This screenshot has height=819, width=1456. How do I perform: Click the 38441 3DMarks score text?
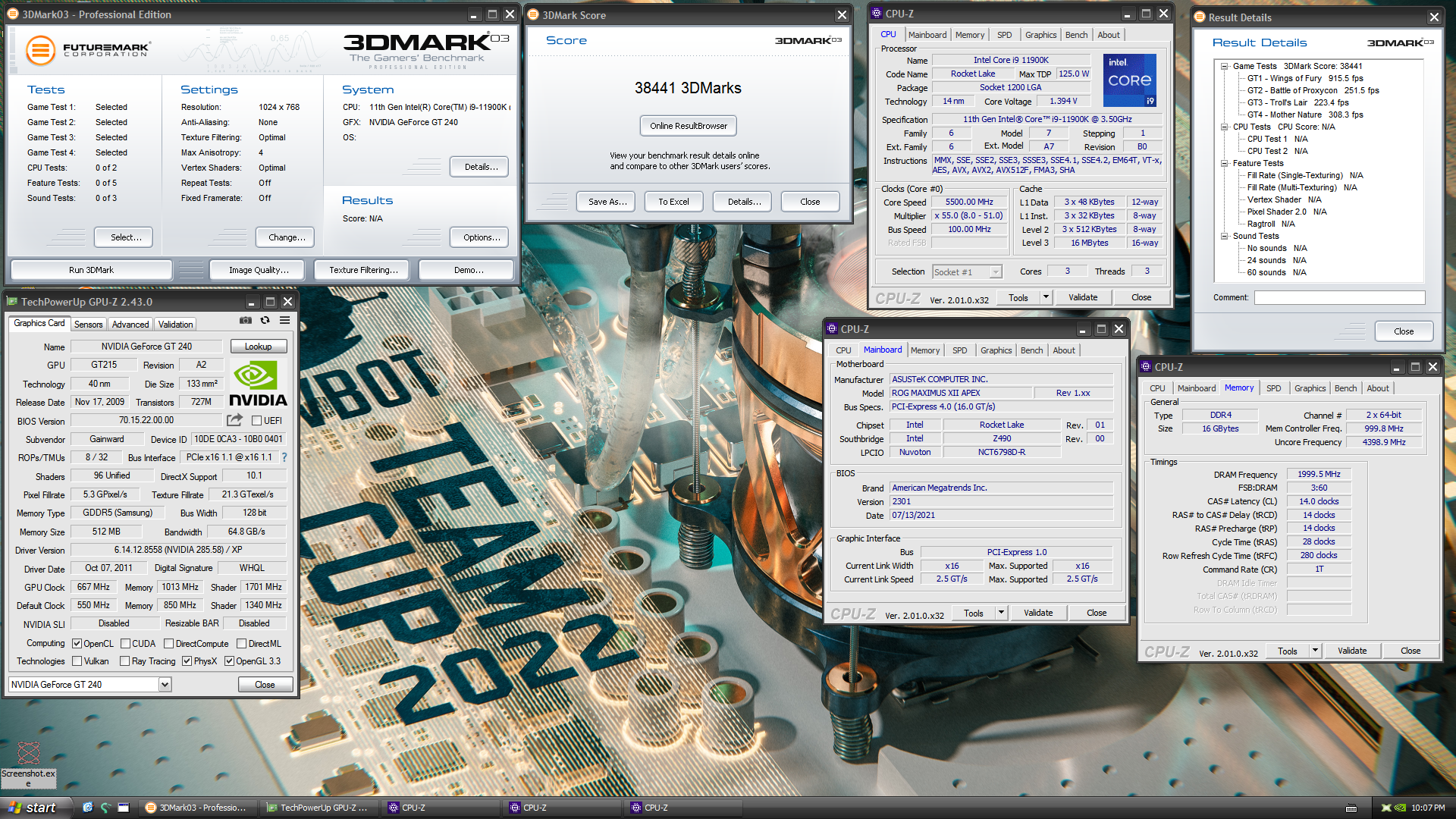[688, 88]
